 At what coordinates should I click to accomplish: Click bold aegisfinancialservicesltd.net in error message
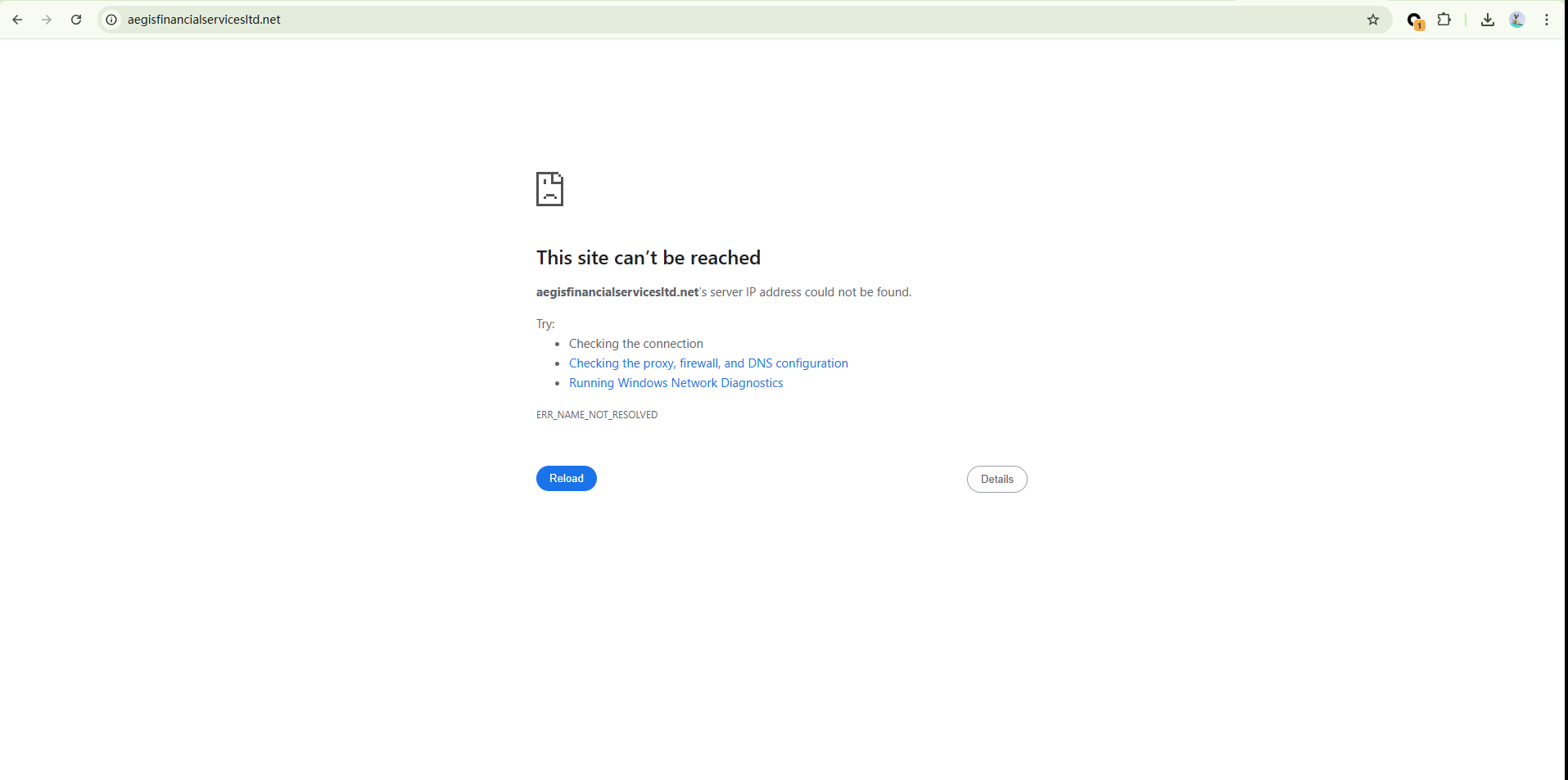coord(617,292)
